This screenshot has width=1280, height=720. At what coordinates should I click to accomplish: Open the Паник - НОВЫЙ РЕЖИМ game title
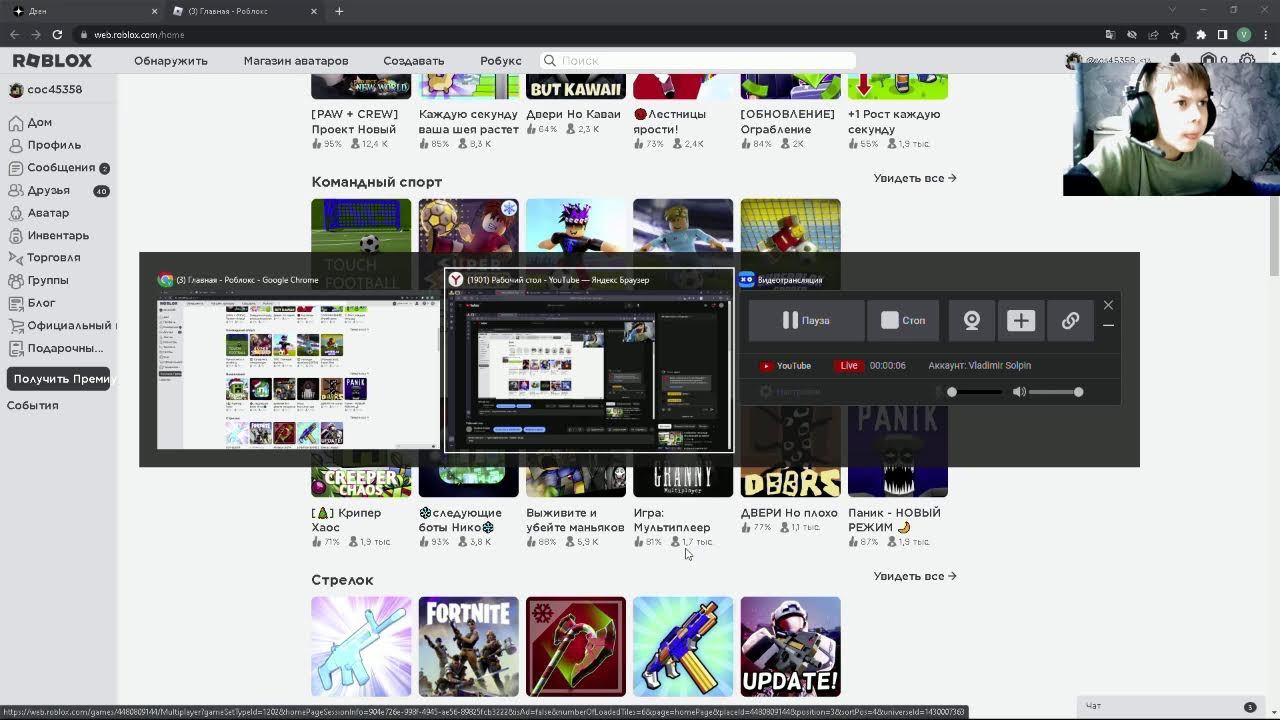894,520
